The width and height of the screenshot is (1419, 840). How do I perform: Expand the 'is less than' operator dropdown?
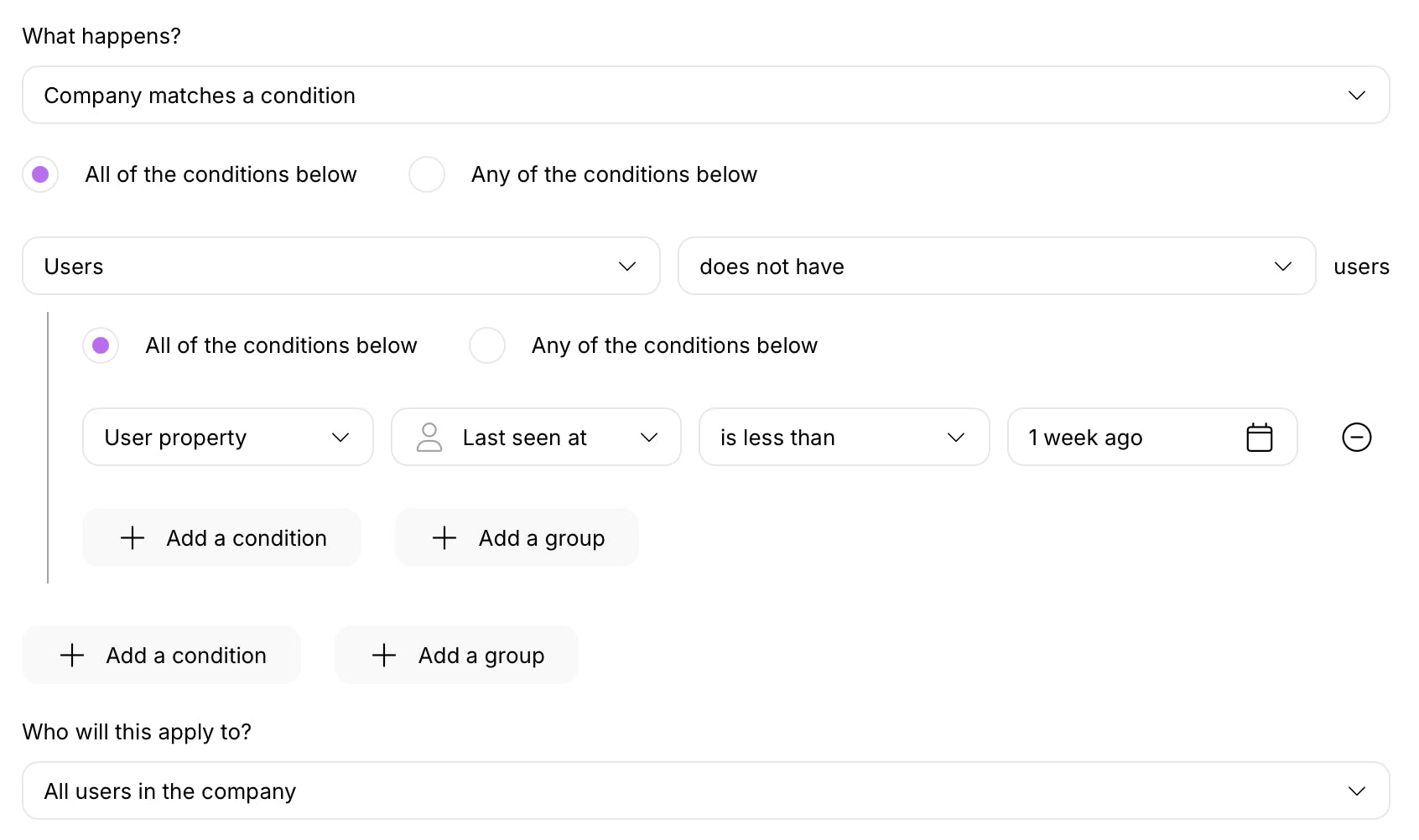[x=843, y=438]
